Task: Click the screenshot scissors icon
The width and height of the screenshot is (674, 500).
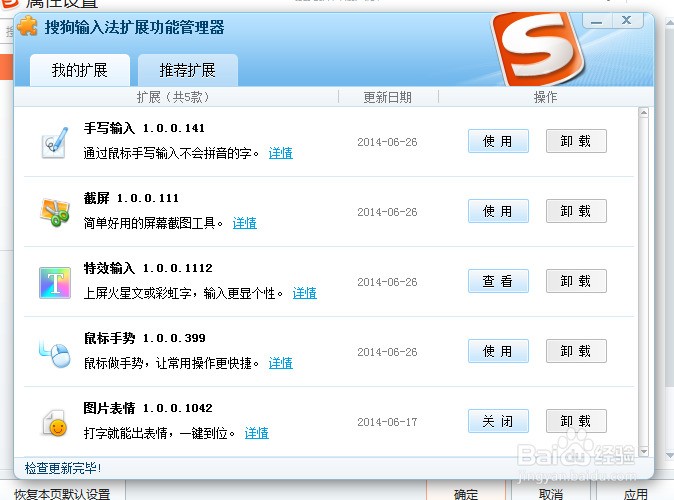Action: [x=55, y=213]
